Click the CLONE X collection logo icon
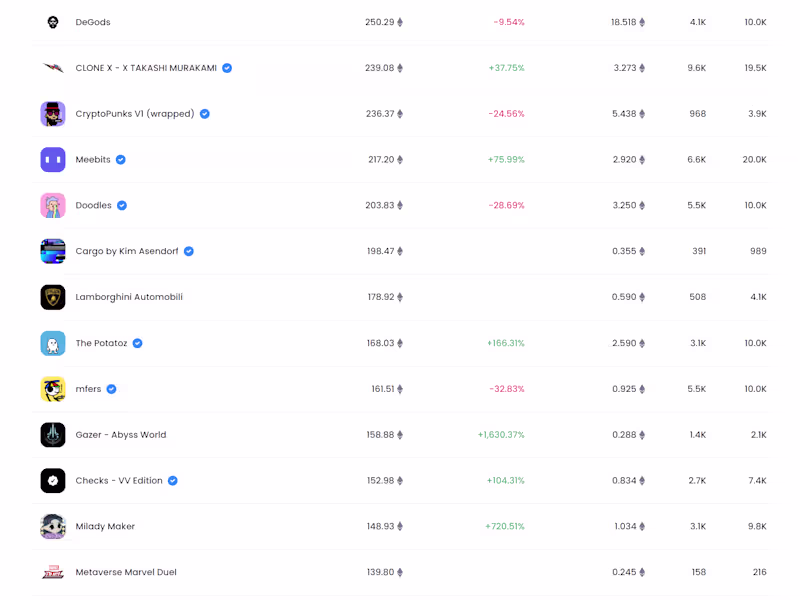This screenshot has width=800, height=600. click(x=53, y=68)
